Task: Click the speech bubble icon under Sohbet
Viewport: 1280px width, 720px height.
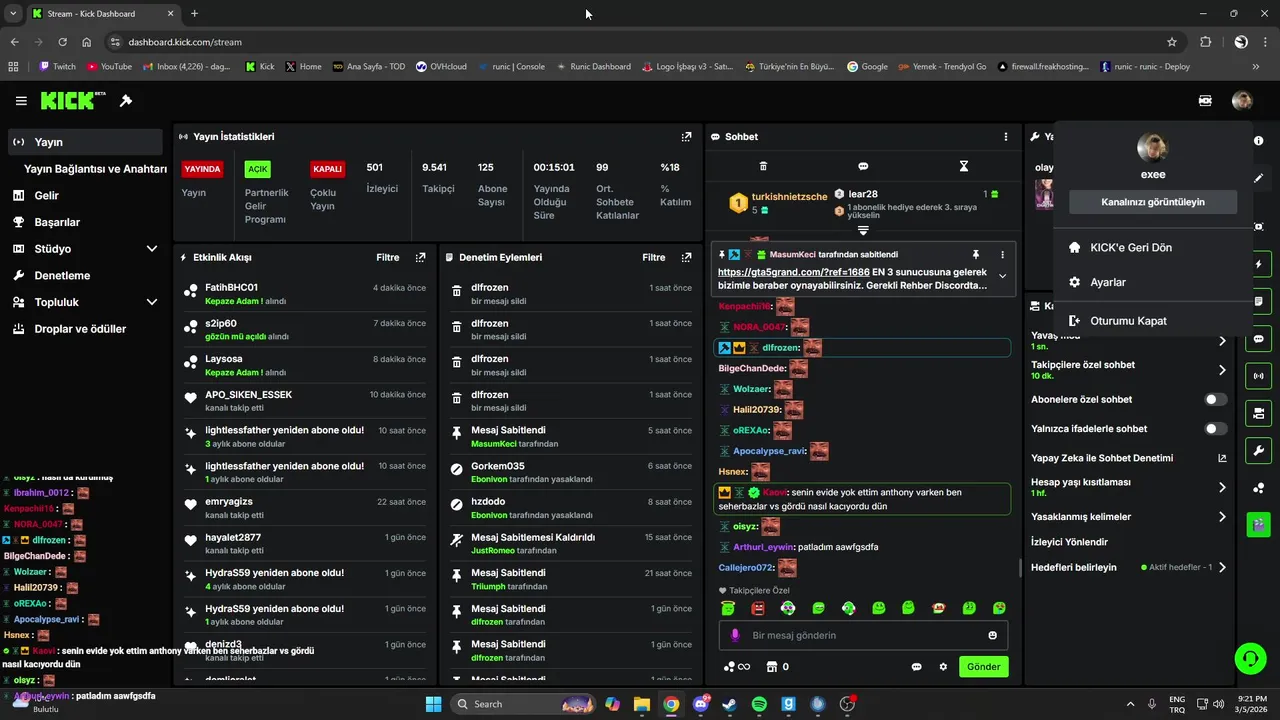Action: (863, 166)
